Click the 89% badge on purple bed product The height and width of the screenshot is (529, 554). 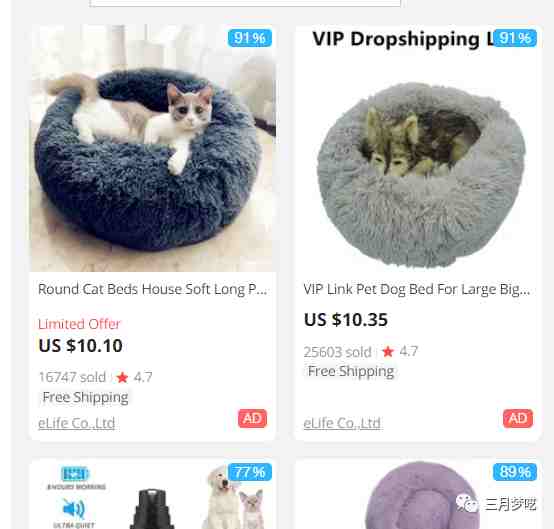click(515, 472)
